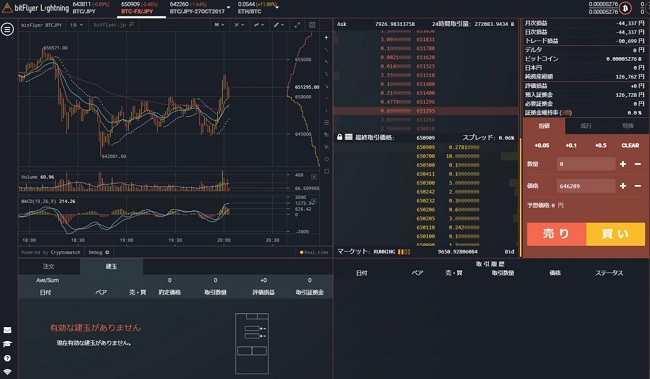Click the bitFlyer Lightning logo
Image resolution: width=650 pixels, height=379 pixels.
click(x=36, y=7)
